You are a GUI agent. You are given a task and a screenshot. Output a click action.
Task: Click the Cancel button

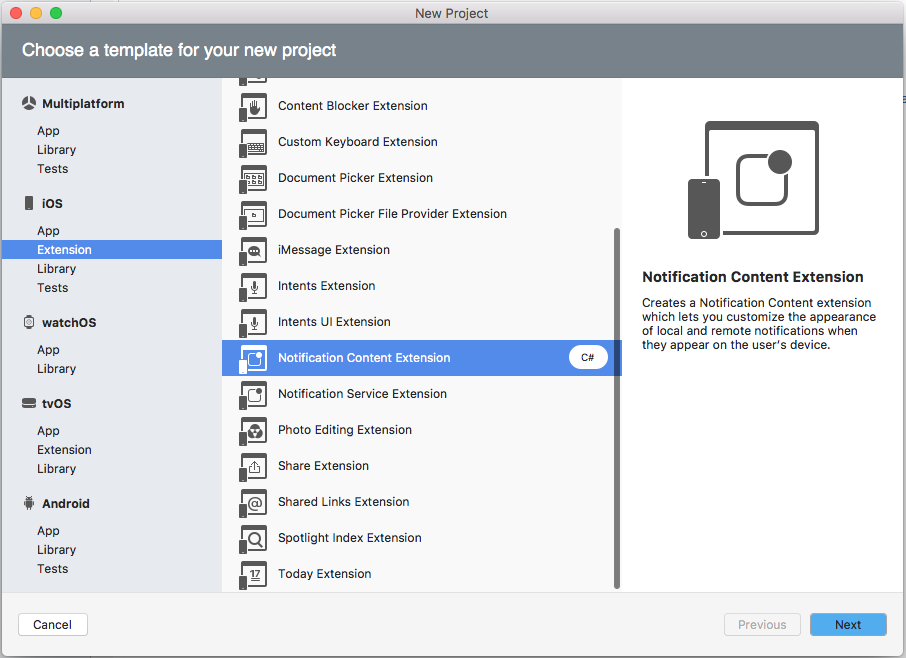[x=52, y=624]
